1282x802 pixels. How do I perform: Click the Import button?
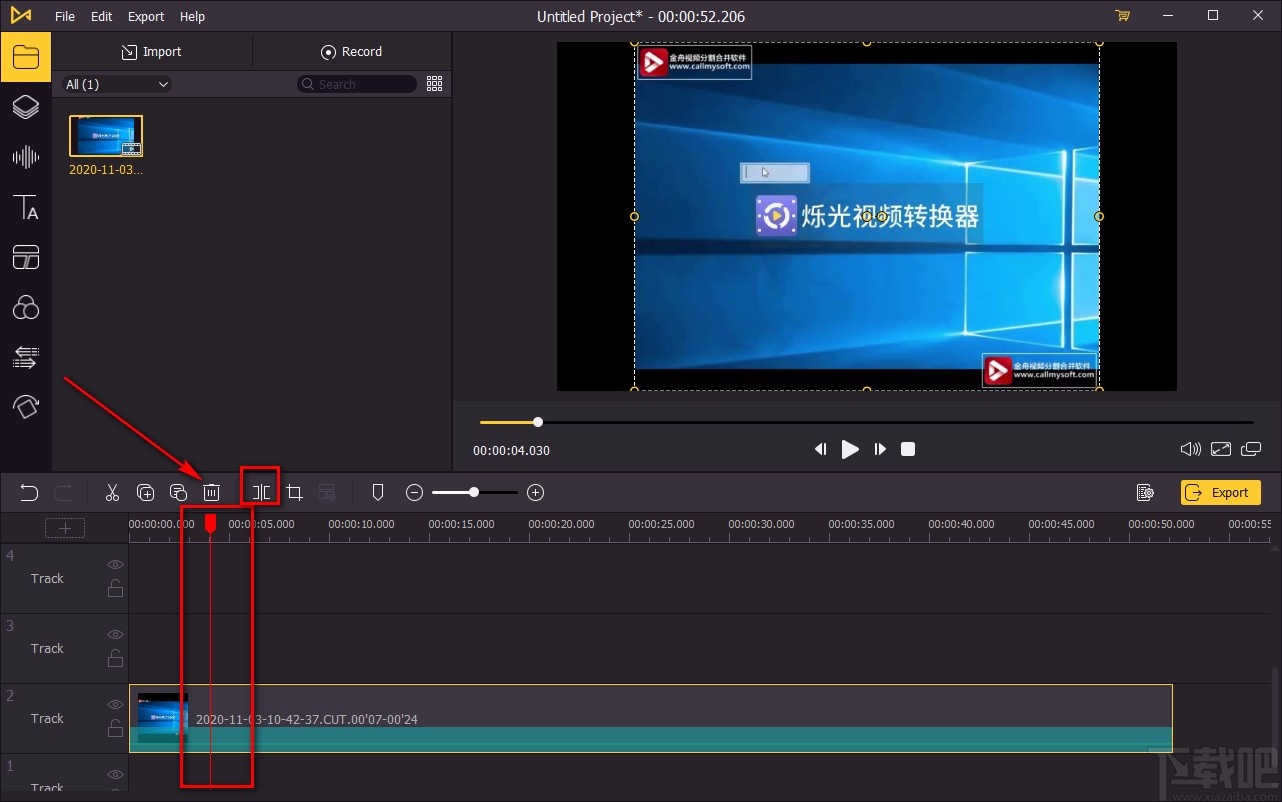[x=152, y=52]
